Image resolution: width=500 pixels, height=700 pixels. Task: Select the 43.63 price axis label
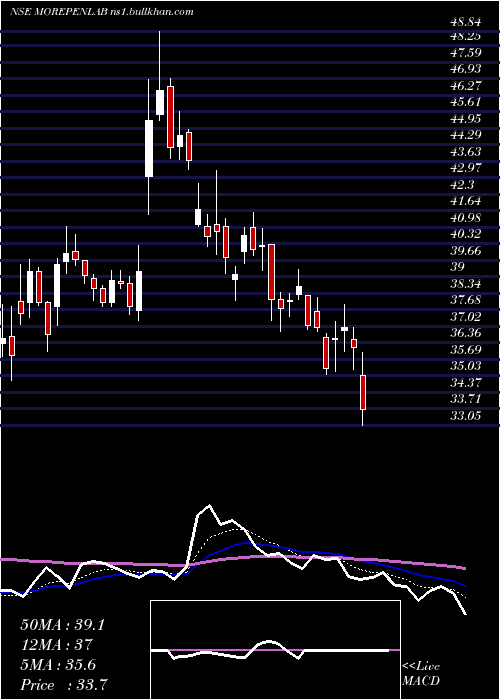coord(464,151)
